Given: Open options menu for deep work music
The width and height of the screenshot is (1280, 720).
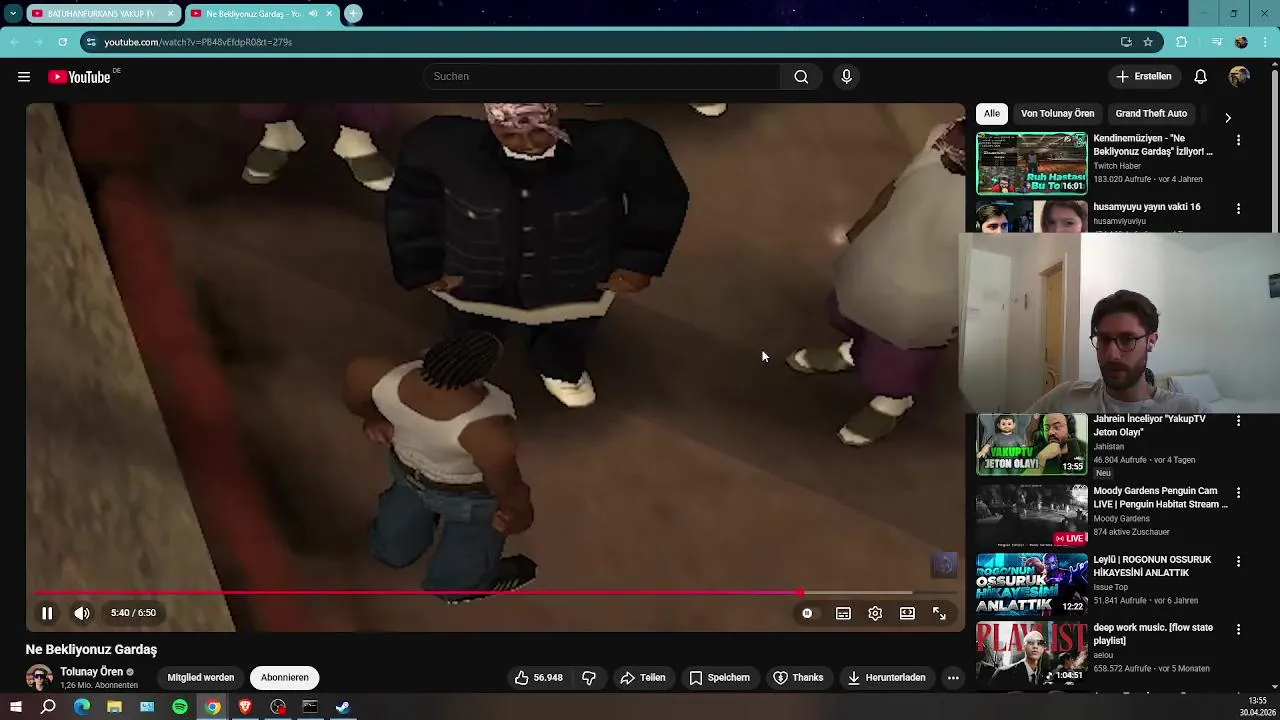Looking at the screenshot, I should click(x=1238, y=630).
